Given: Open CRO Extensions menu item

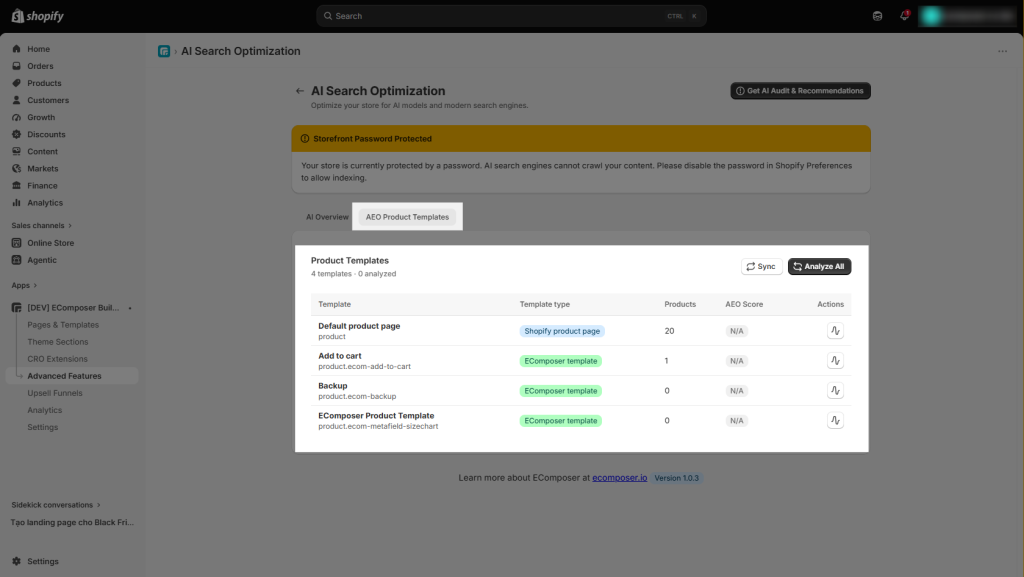Looking at the screenshot, I should (x=57, y=359).
